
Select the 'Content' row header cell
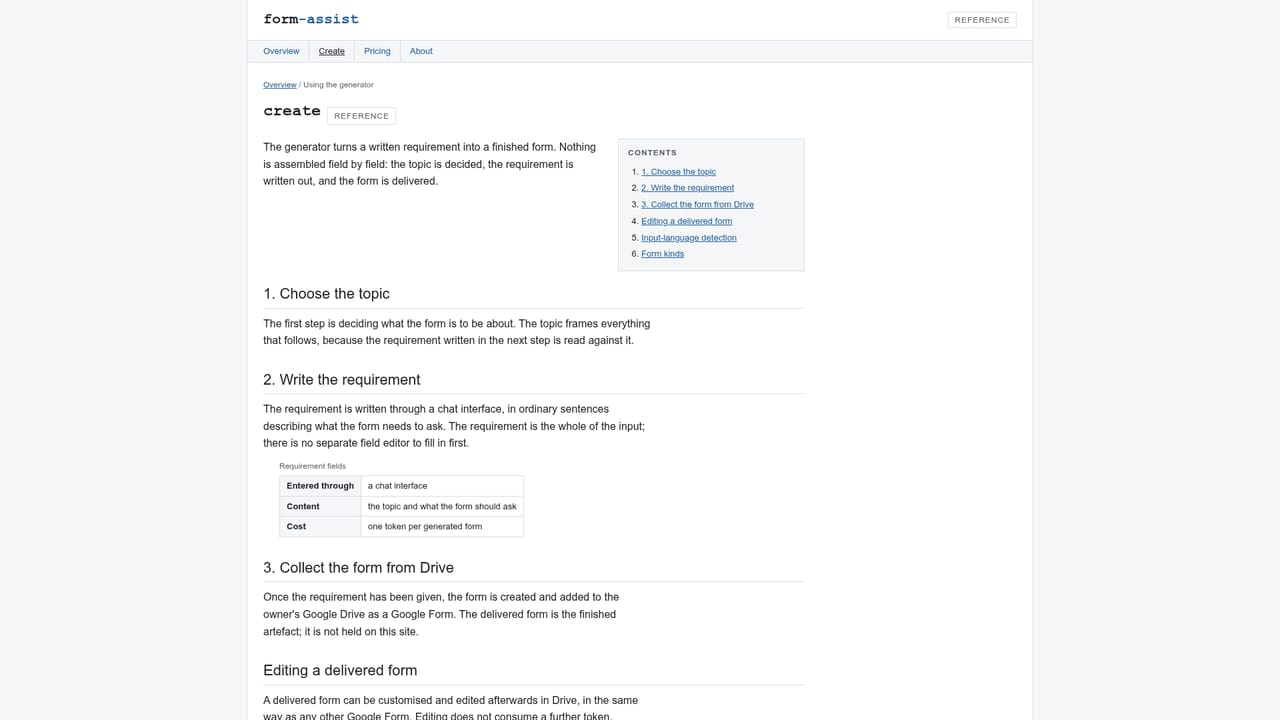click(320, 507)
